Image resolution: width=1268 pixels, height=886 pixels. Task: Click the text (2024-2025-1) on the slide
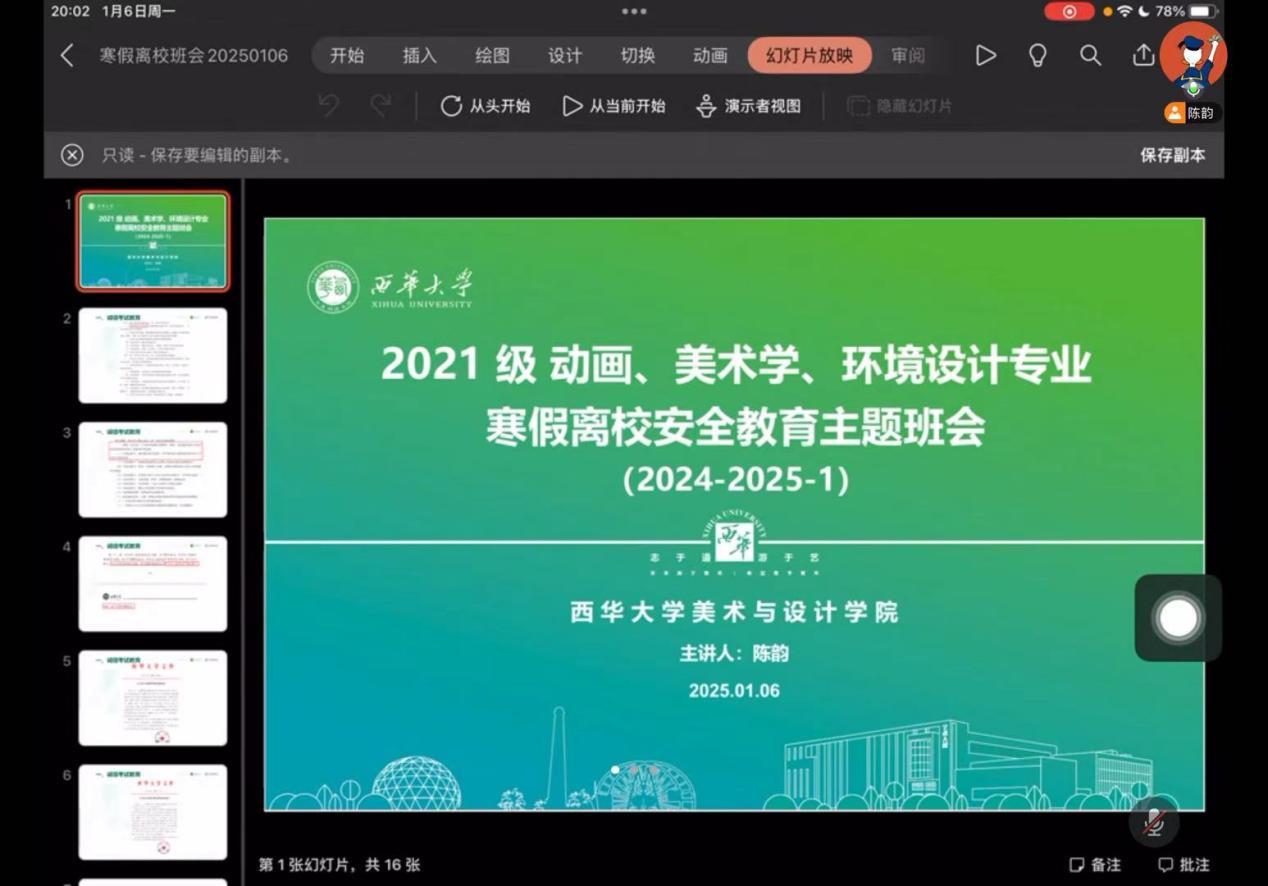(x=735, y=480)
